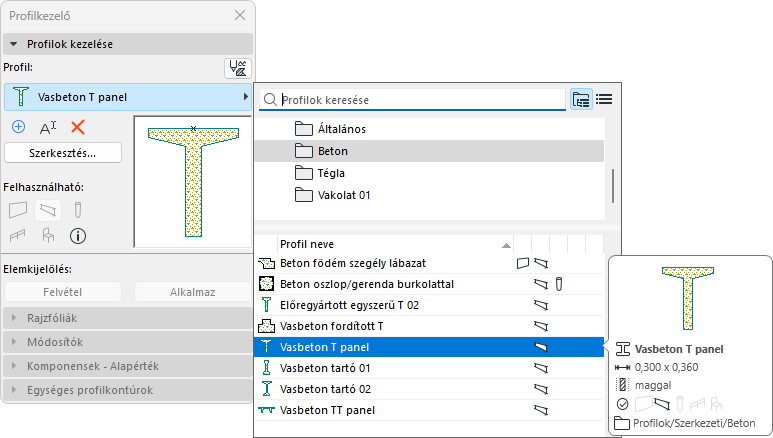Switch to flat list view icon

point(604,99)
